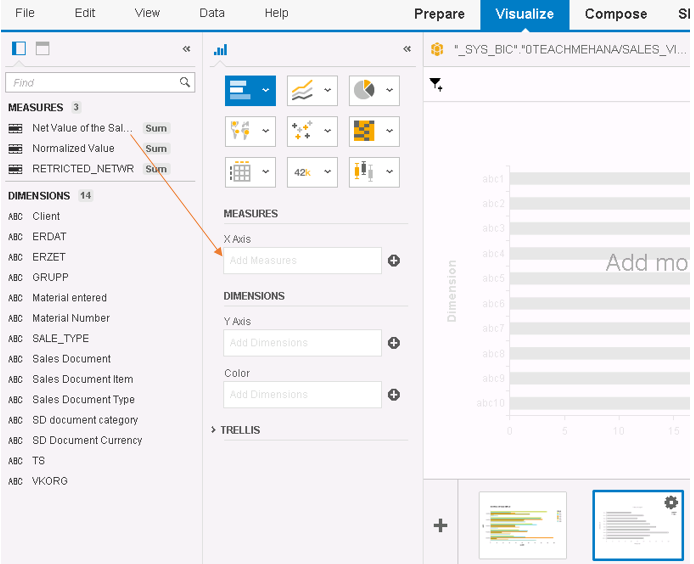Screen dimensions: 694x564
Task: Switch to the Prepare tab
Action: click(x=439, y=14)
